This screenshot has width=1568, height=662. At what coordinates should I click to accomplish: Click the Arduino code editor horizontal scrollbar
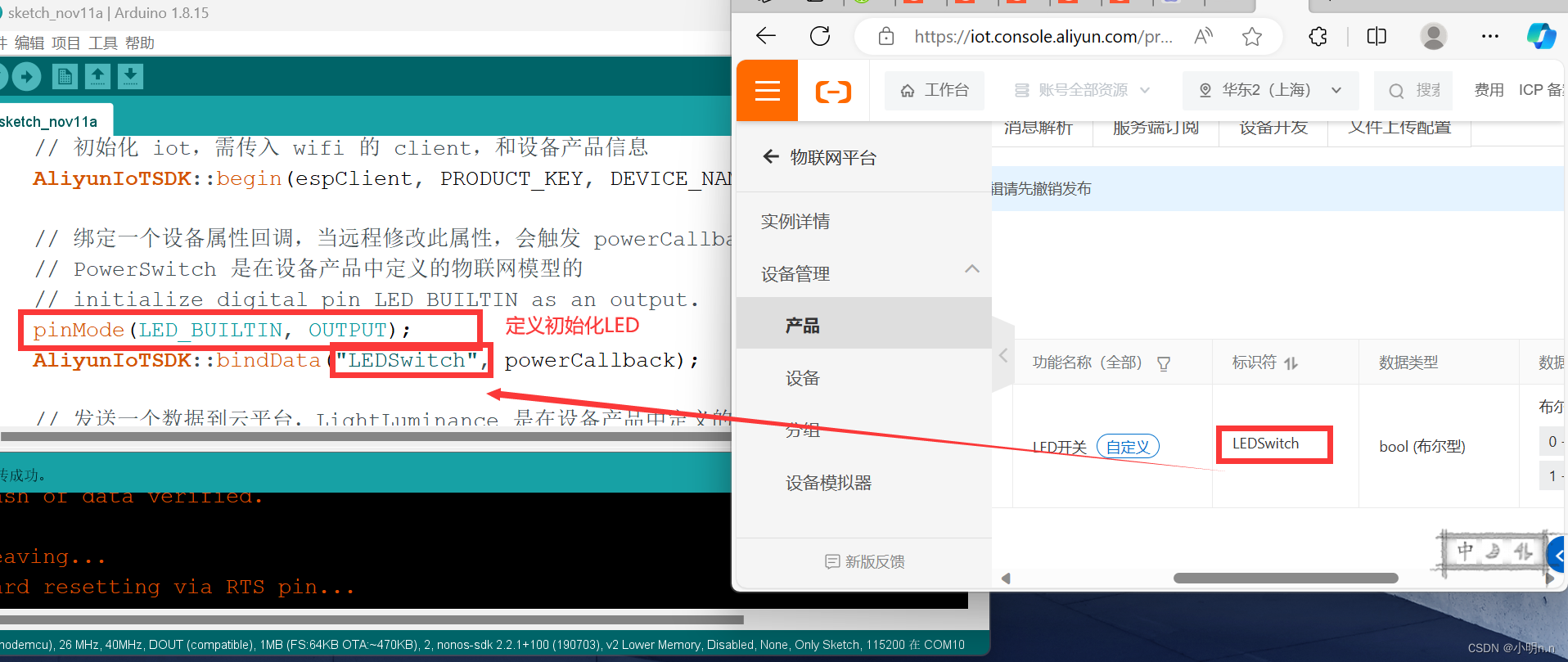[364, 436]
